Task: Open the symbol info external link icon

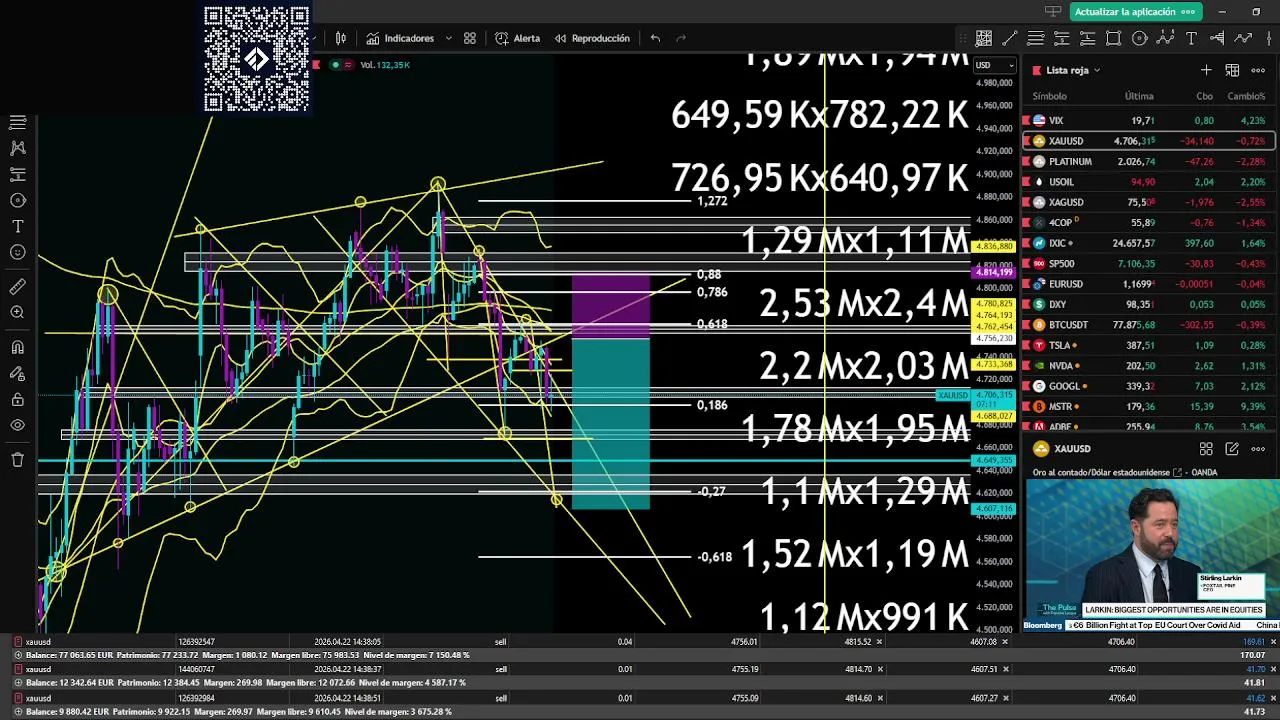Action: [1177, 472]
